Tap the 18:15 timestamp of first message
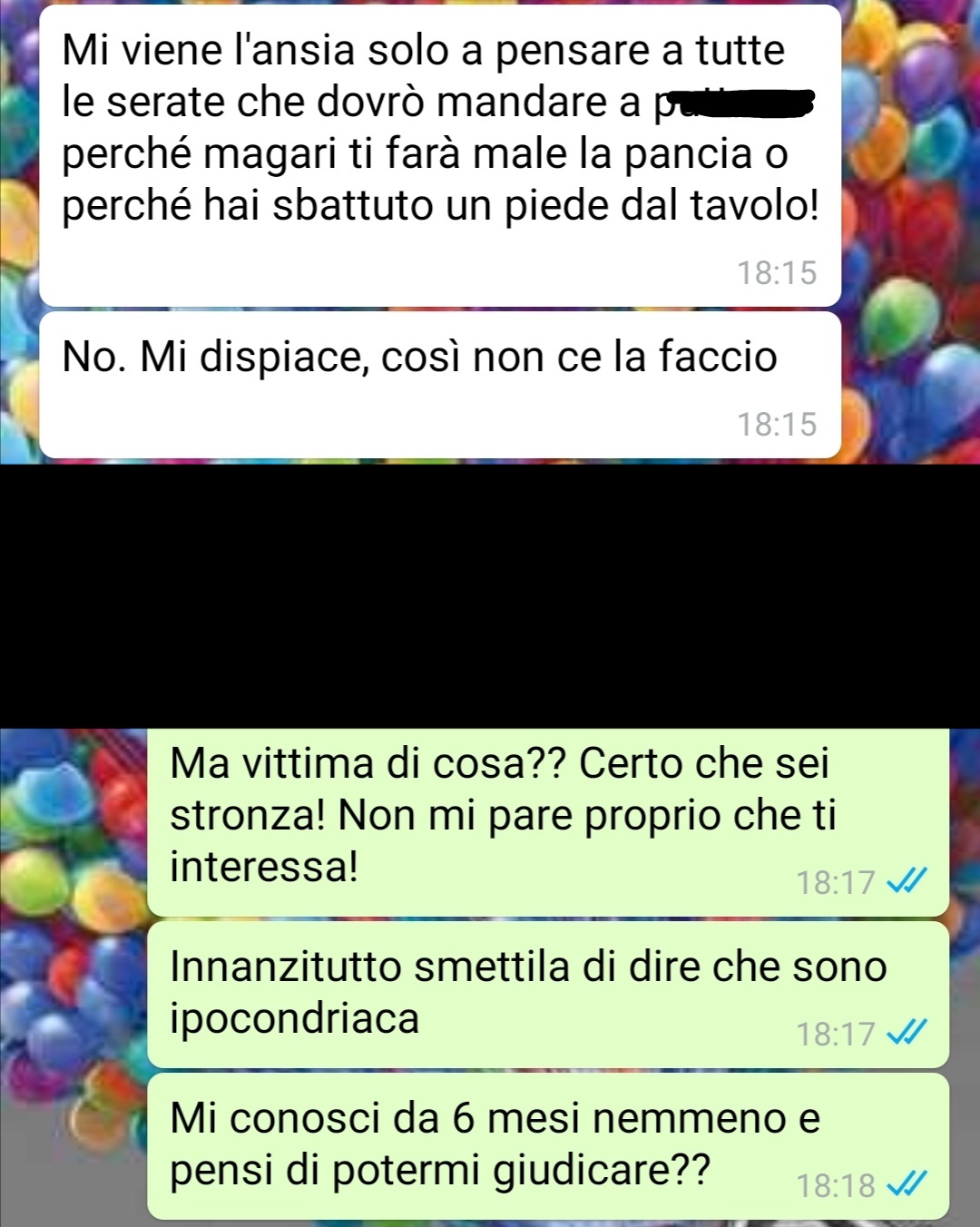Viewport: 980px width, 1227px height. click(x=777, y=272)
